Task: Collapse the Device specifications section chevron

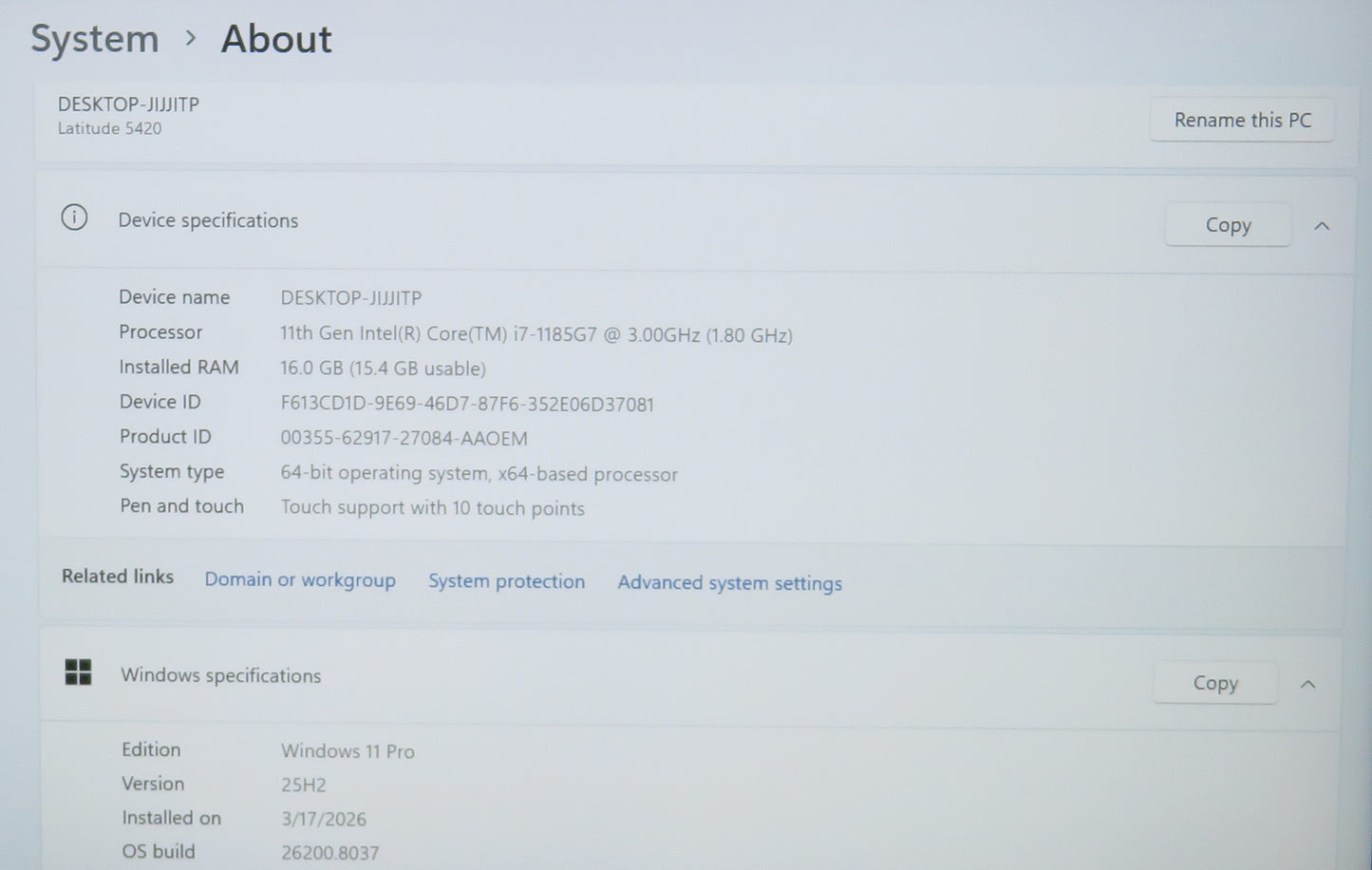Action: (1322, 226)
